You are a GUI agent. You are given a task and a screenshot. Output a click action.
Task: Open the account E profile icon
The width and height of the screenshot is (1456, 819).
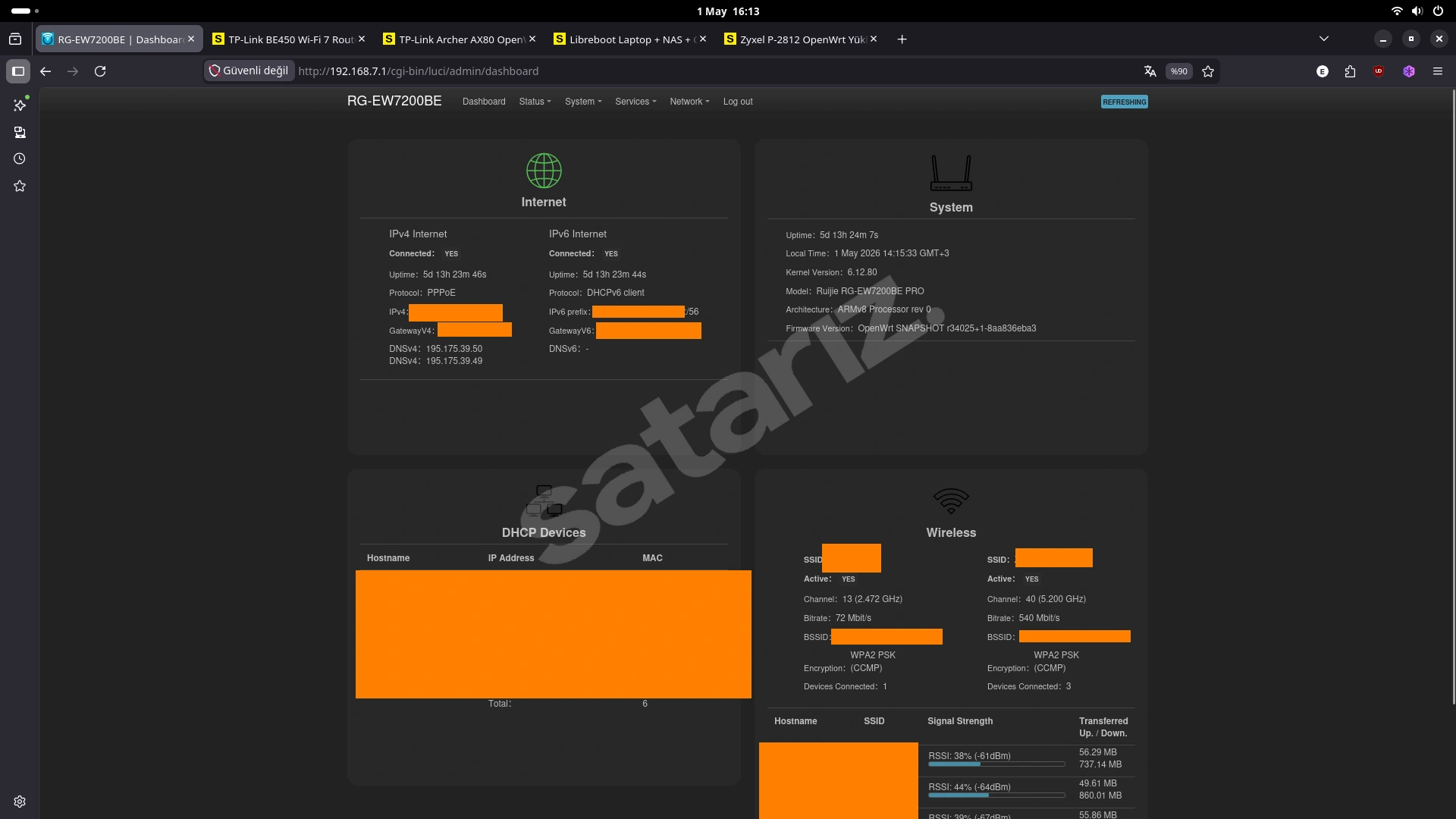coord(1323,71)
